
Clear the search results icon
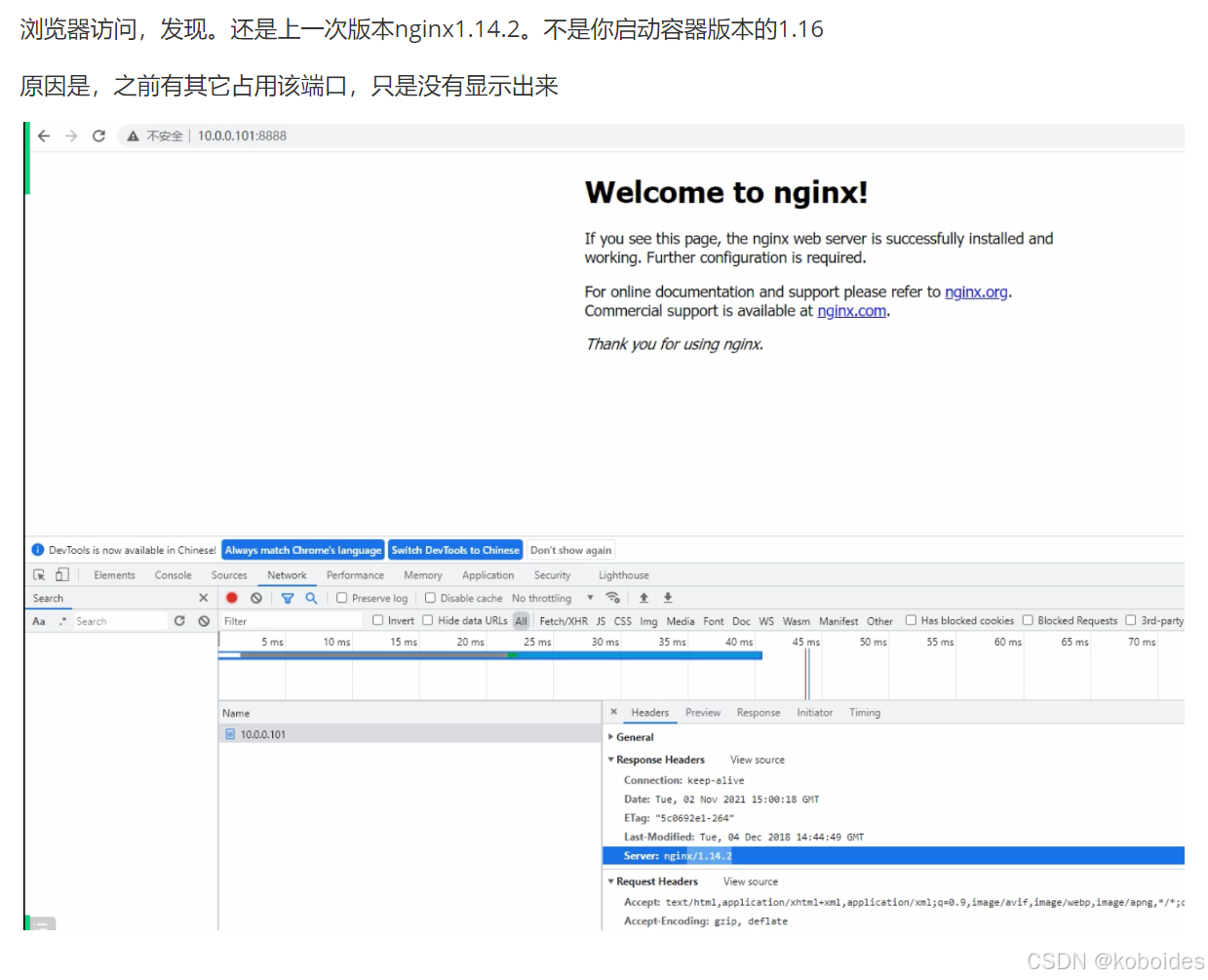(x=204, y=621)
